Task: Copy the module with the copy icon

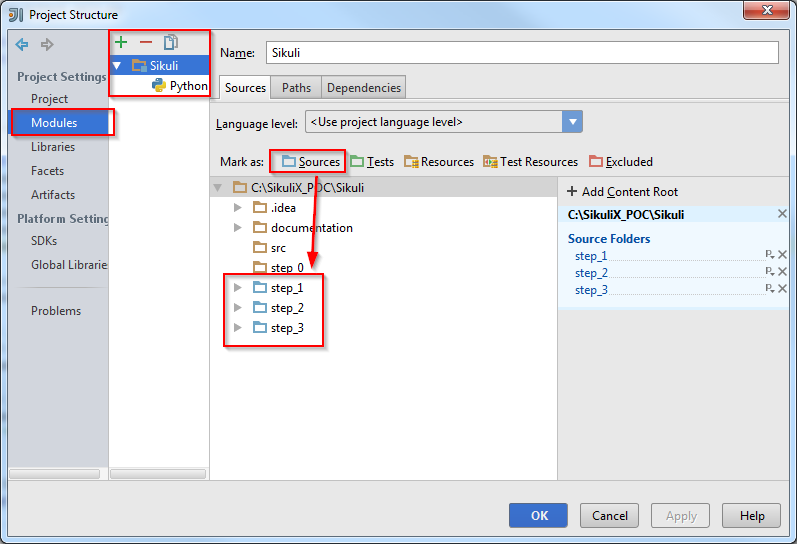Action: click(x=171, y=42)
